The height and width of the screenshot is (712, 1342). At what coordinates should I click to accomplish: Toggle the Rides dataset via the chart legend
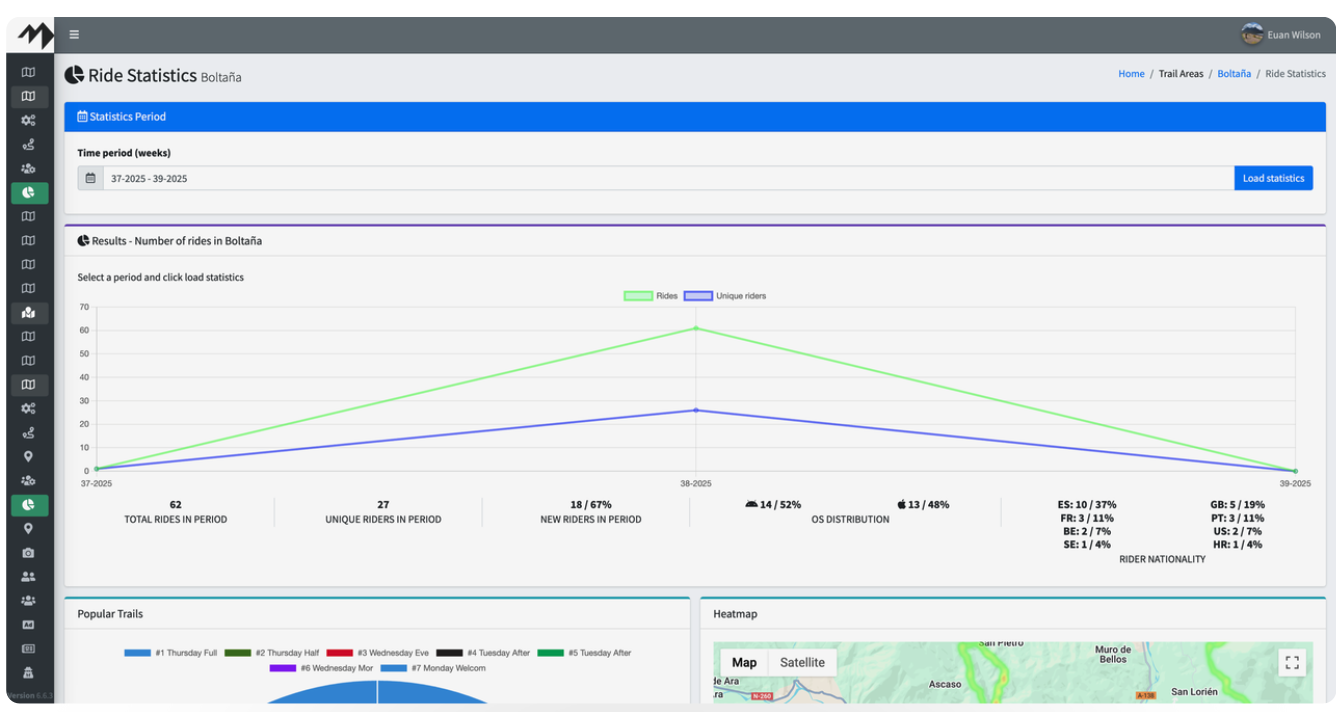coord(662,295)
